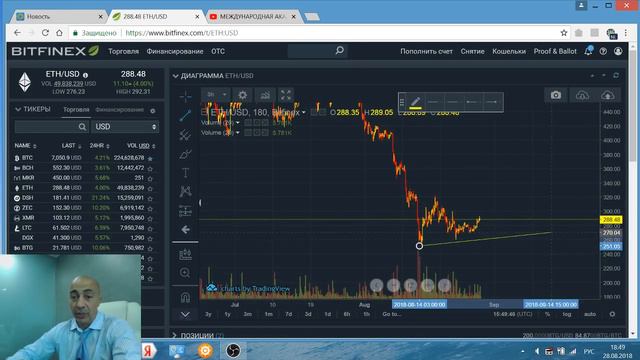Click the Go to... date button
640x360 pixels.
coord(391,314)
